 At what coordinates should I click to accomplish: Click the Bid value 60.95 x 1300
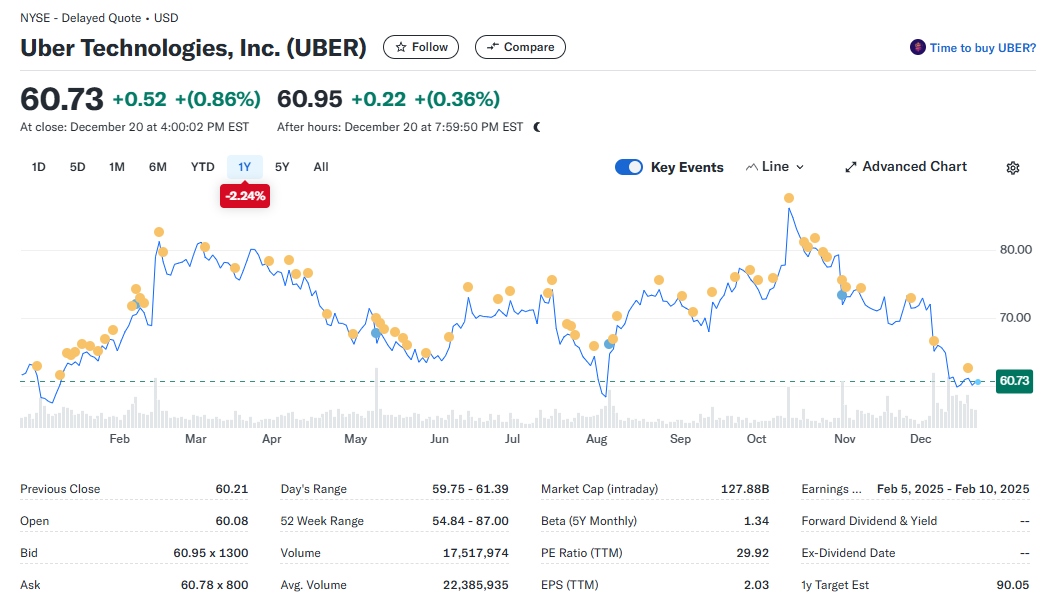pyautogui.click(x=211, y=553)
